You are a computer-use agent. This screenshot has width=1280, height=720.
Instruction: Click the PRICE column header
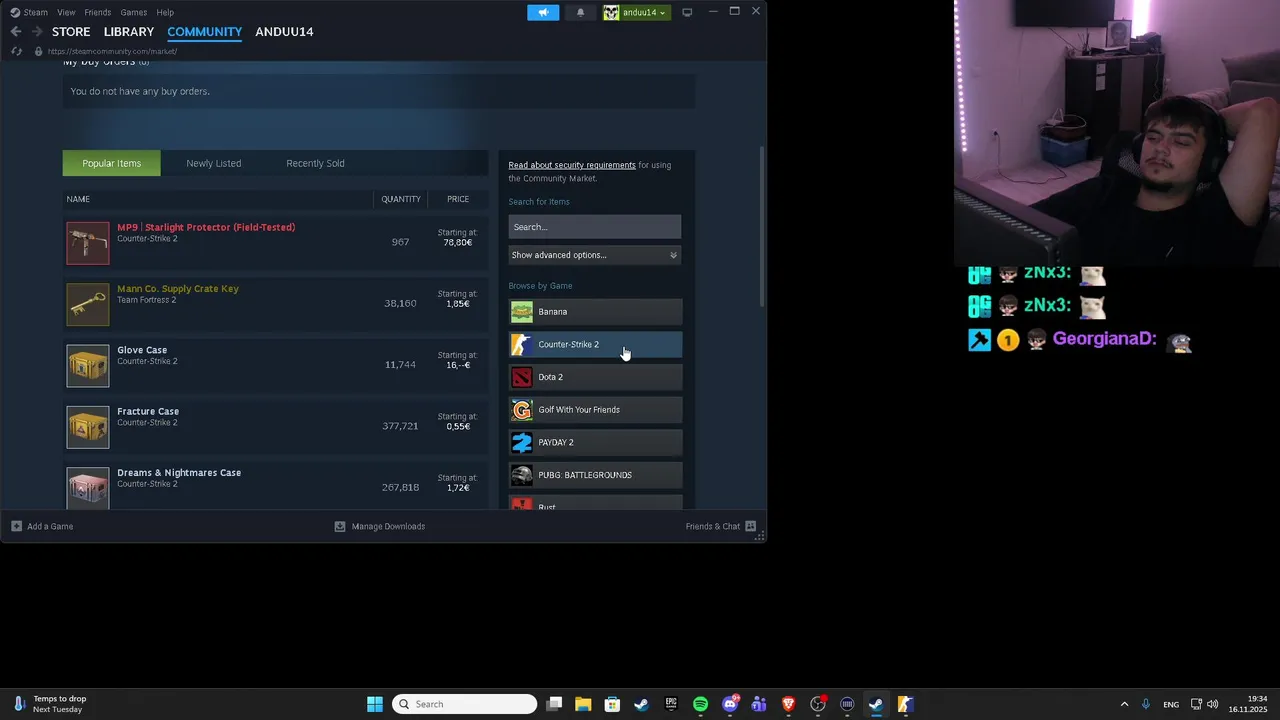tap(458, 199)
